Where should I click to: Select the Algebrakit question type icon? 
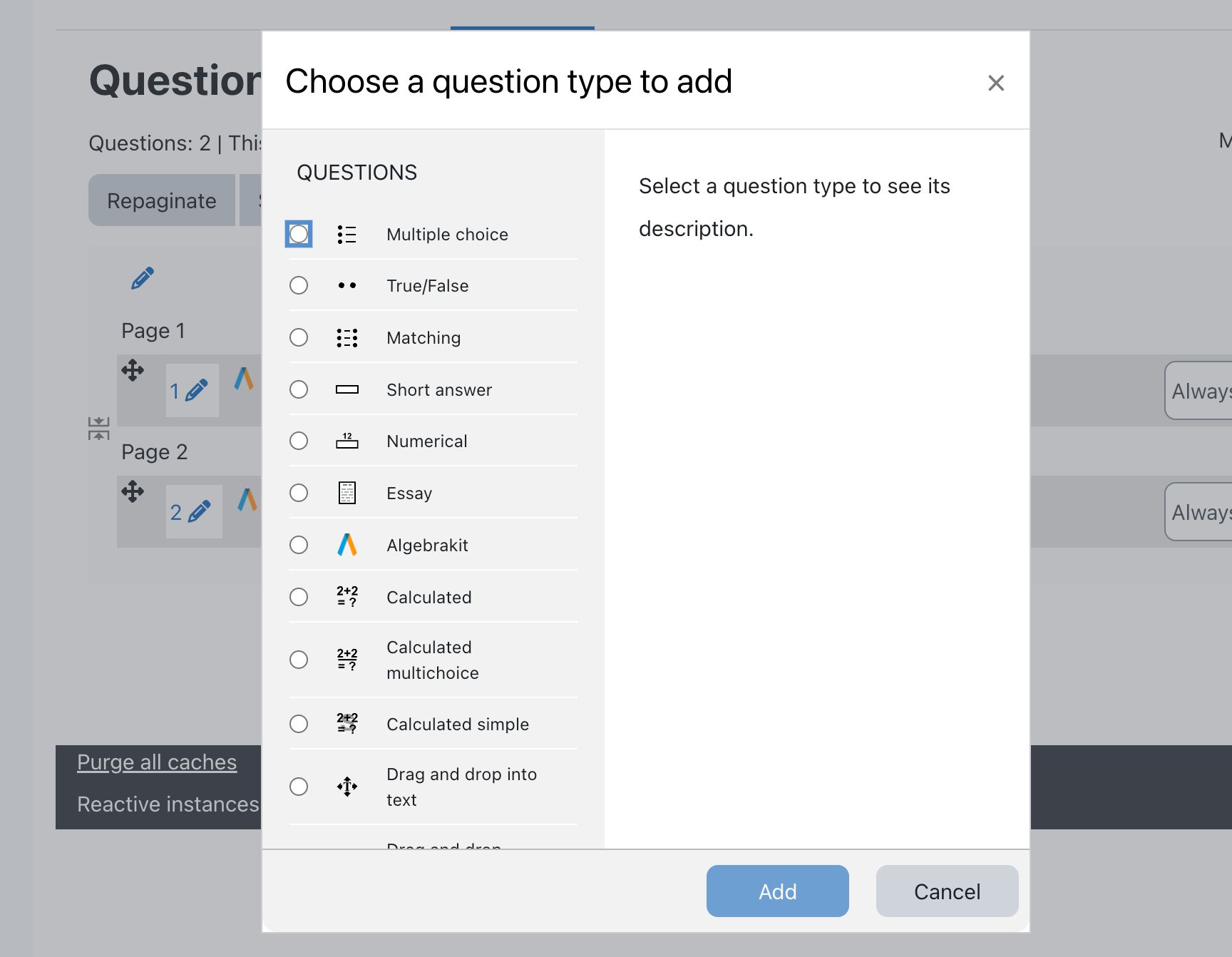pyautogui.click(x=346, y=545)
